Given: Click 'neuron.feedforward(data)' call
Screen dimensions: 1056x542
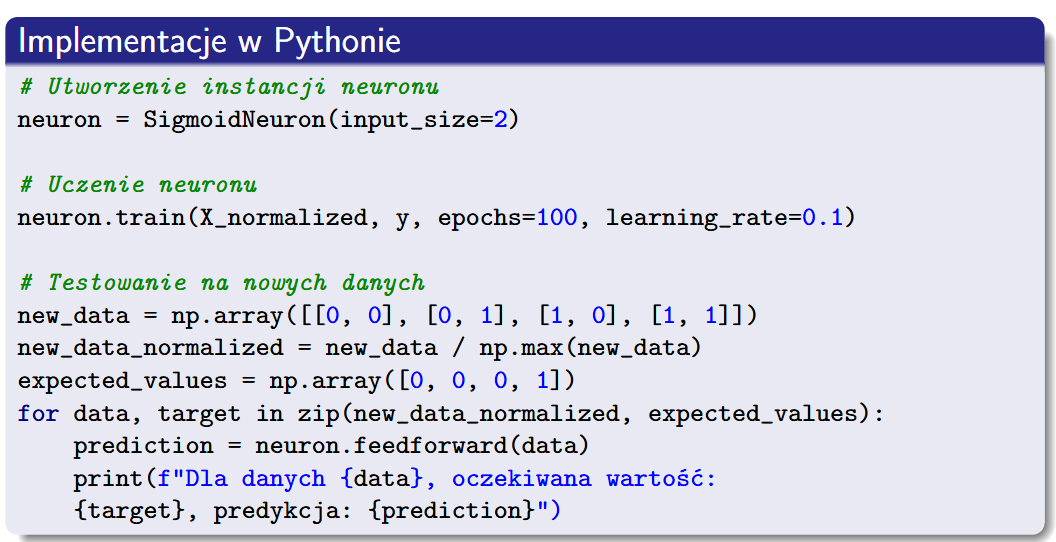Looking at the screenshot, I should tap(418, 446).
